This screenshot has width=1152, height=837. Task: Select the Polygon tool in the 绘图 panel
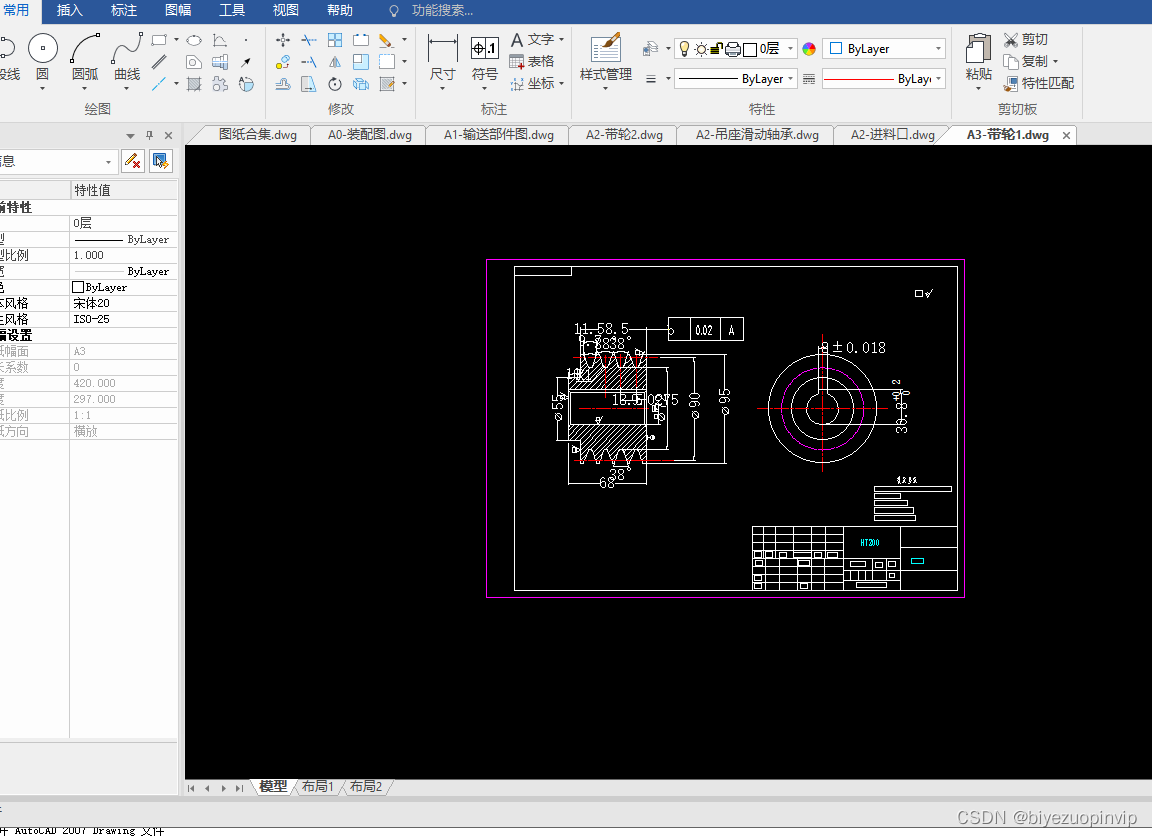click(194, 62)
